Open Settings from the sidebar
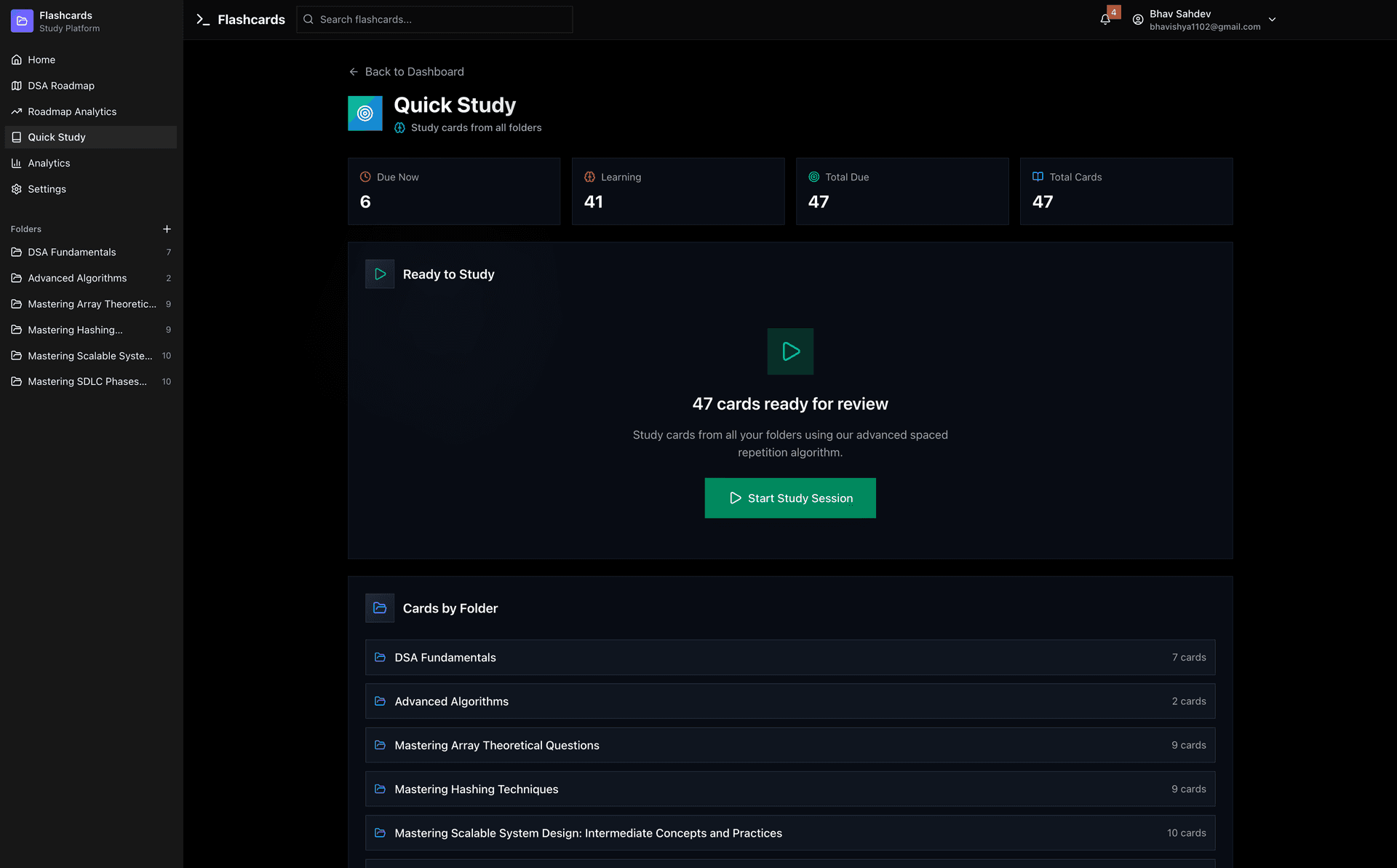 (47, 189)
